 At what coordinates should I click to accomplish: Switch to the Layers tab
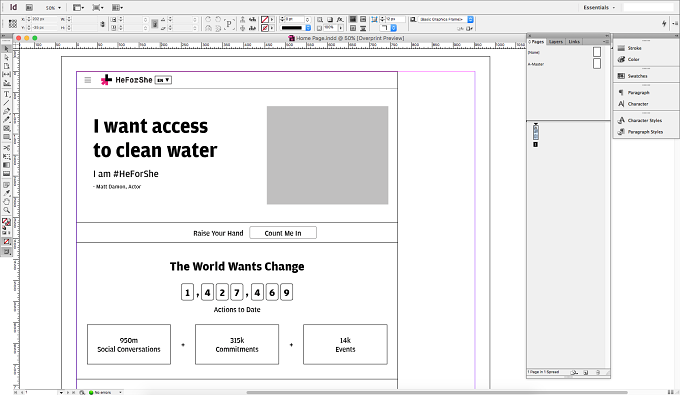point(556,42)
